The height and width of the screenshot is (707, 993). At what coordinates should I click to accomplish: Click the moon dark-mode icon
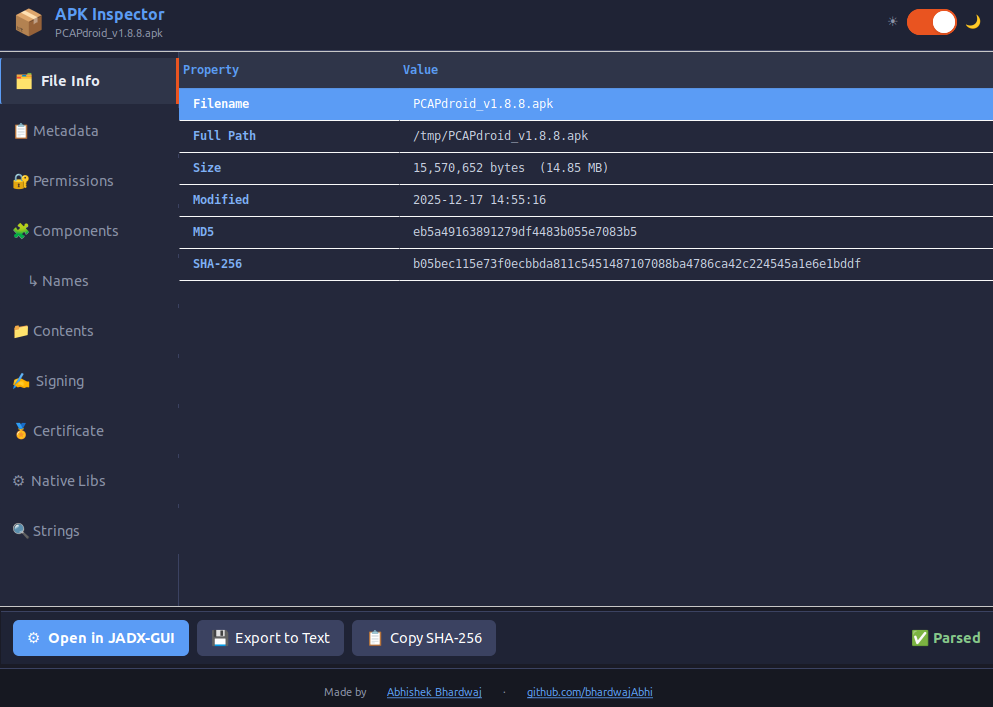click(973, 22)
